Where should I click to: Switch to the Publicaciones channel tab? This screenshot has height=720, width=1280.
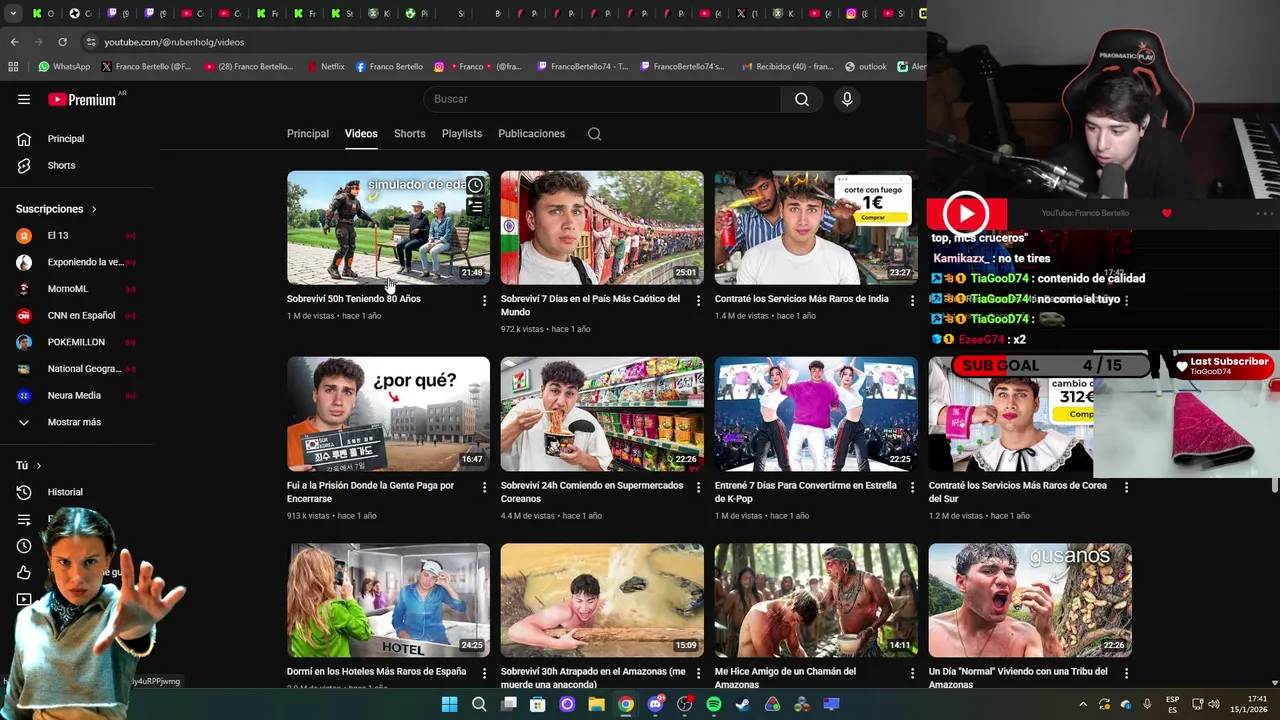click(532, 134)
